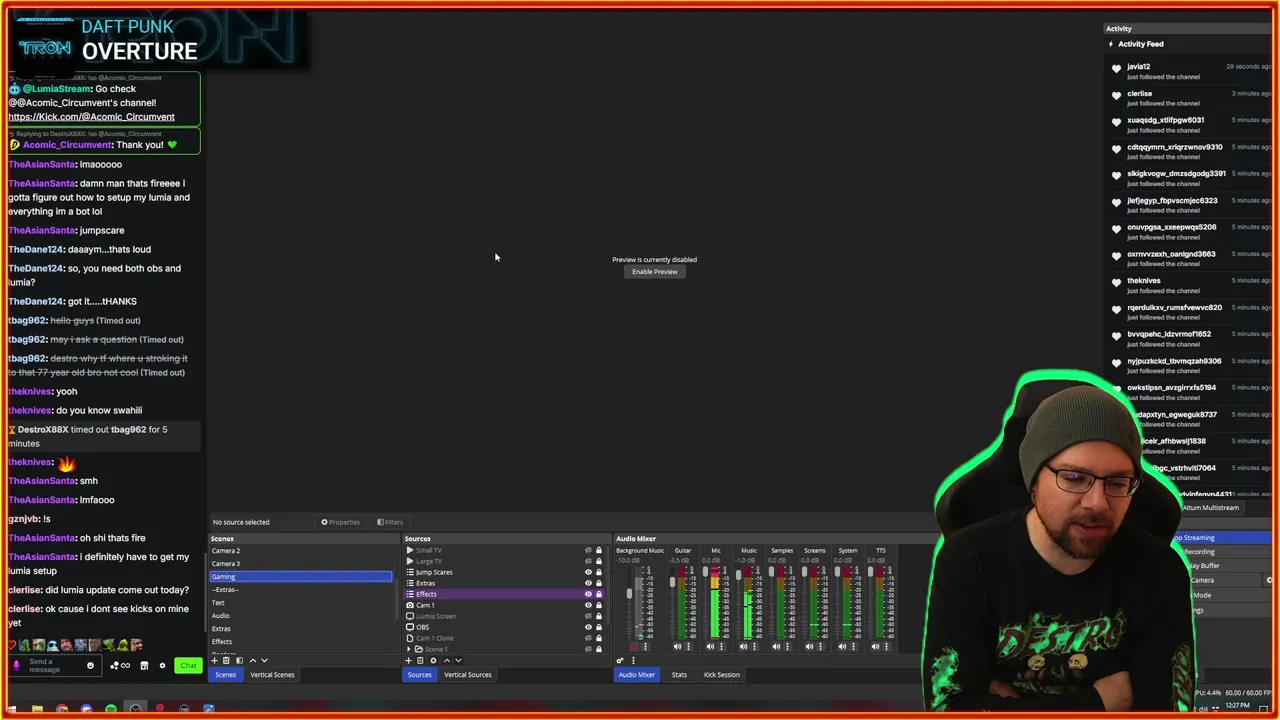Toggle visibility of Jump Scares source
The width and height of the screenshot is (1280, 720).
[x=588, y=572]
